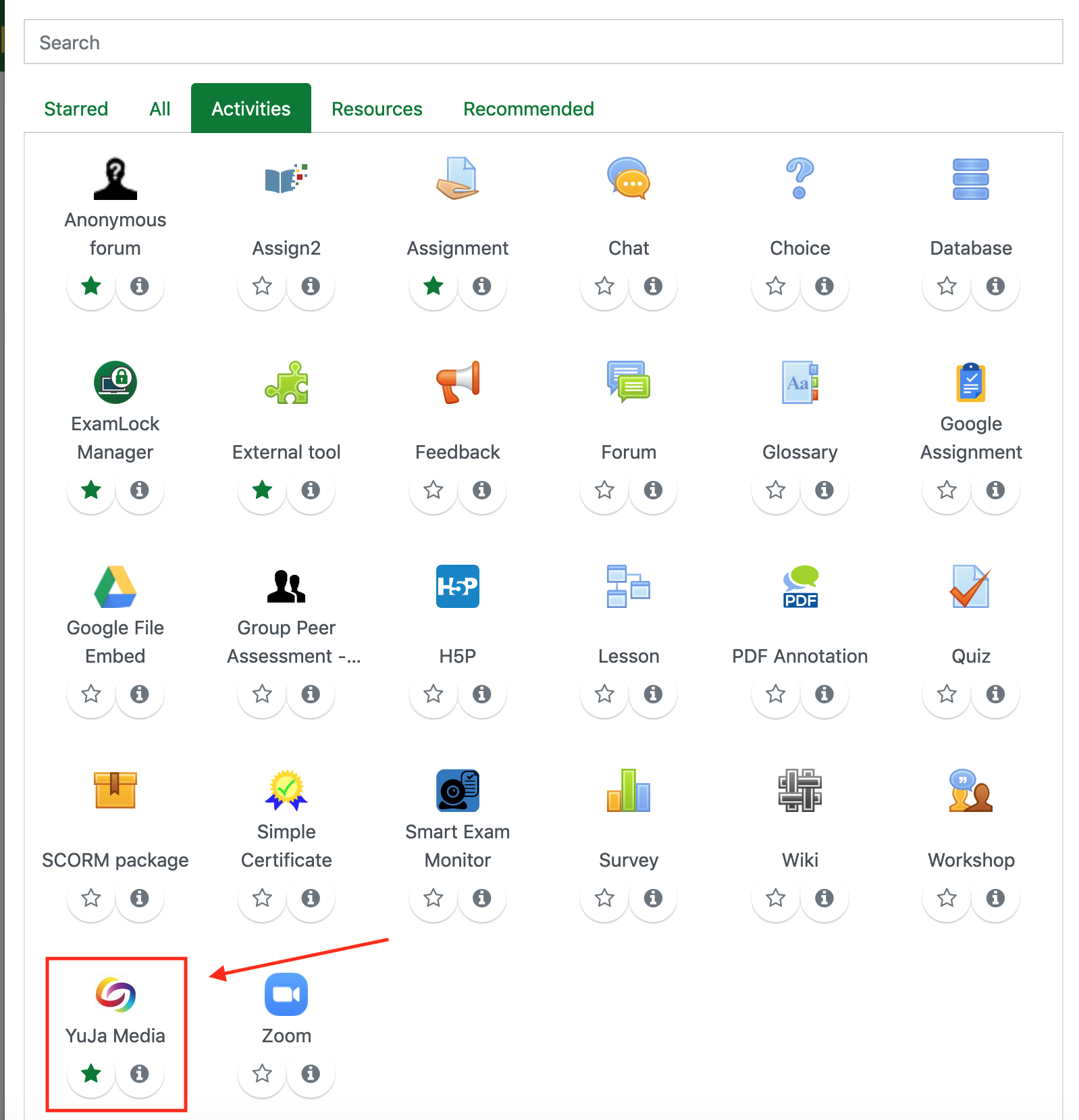Add a Quiz activity via its icon
The height and width of the screenshot is (1120, 1079).
(x=970, y=586)
